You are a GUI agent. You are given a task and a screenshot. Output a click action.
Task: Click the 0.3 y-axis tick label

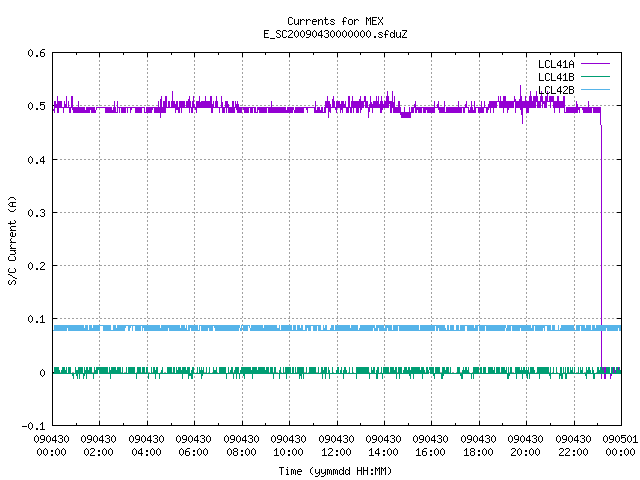pyautogui.click(x=36, y=213)
